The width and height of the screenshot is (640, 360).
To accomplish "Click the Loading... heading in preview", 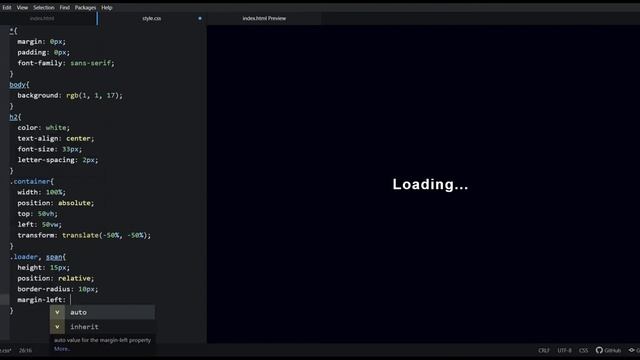I will click(430, 184).
